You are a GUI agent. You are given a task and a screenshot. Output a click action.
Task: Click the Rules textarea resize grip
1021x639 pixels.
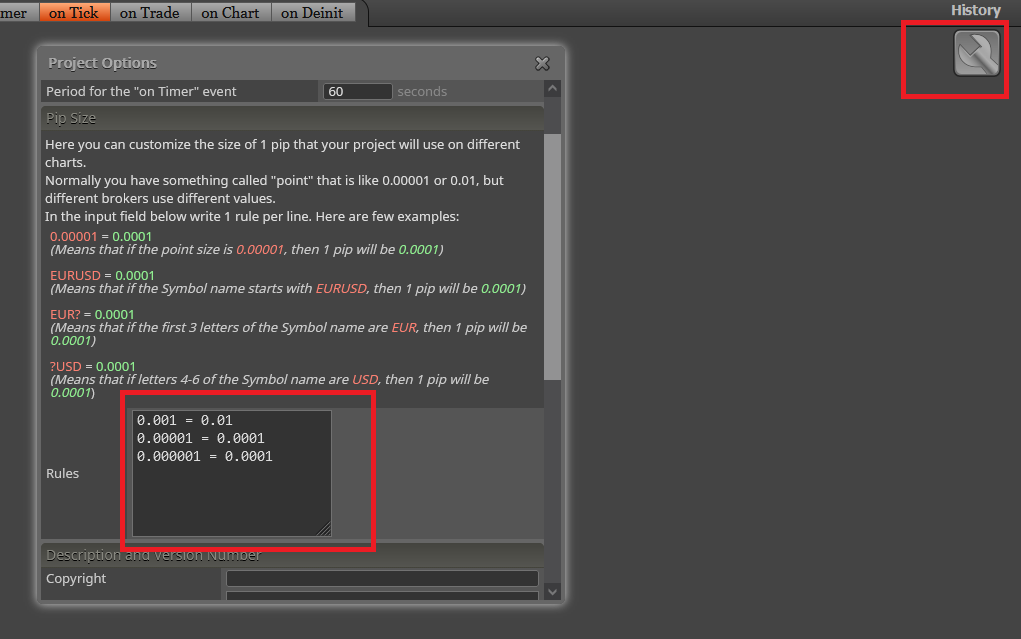[x=324, y=529]
